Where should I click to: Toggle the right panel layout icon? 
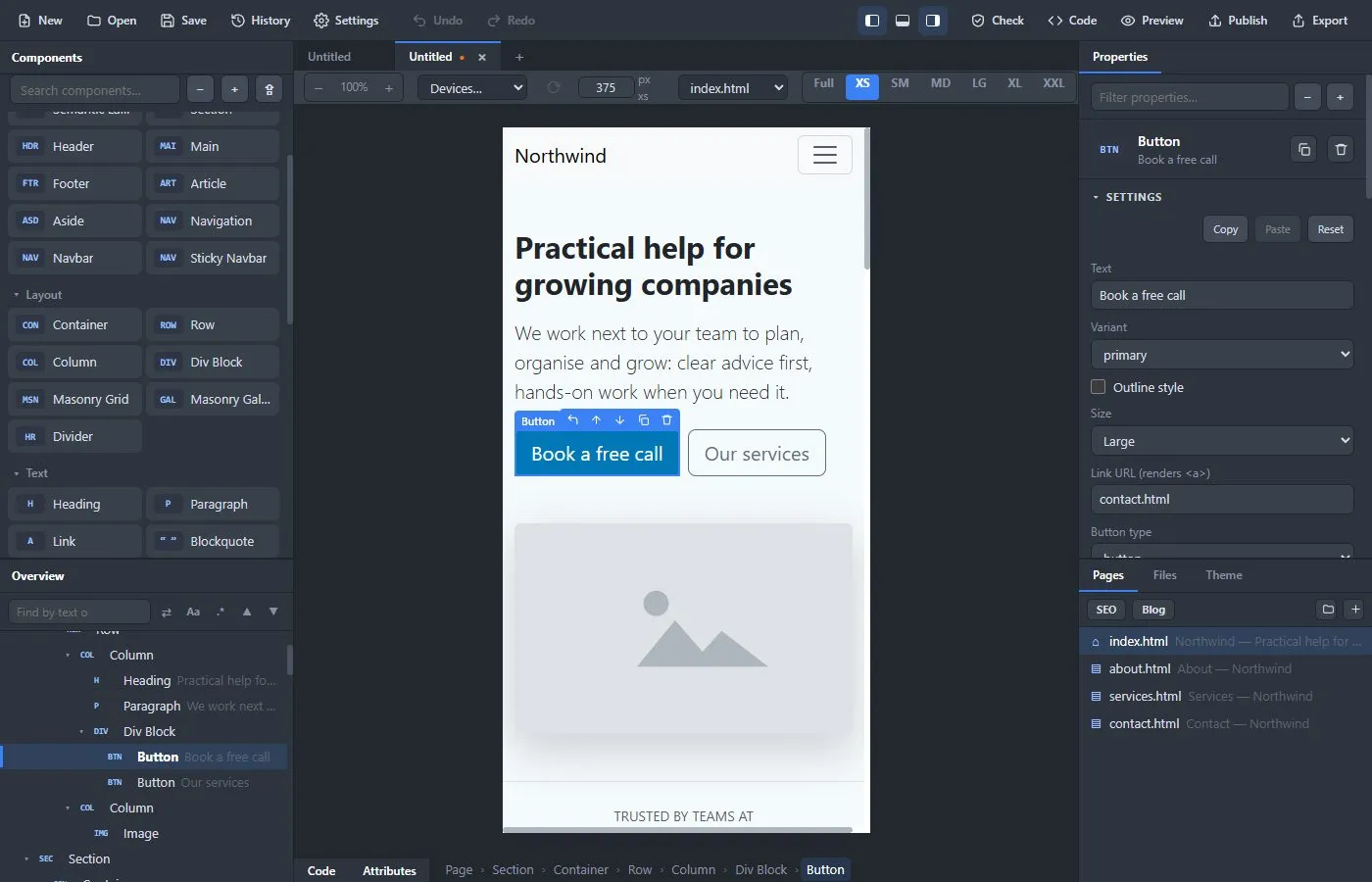point(933,21)
